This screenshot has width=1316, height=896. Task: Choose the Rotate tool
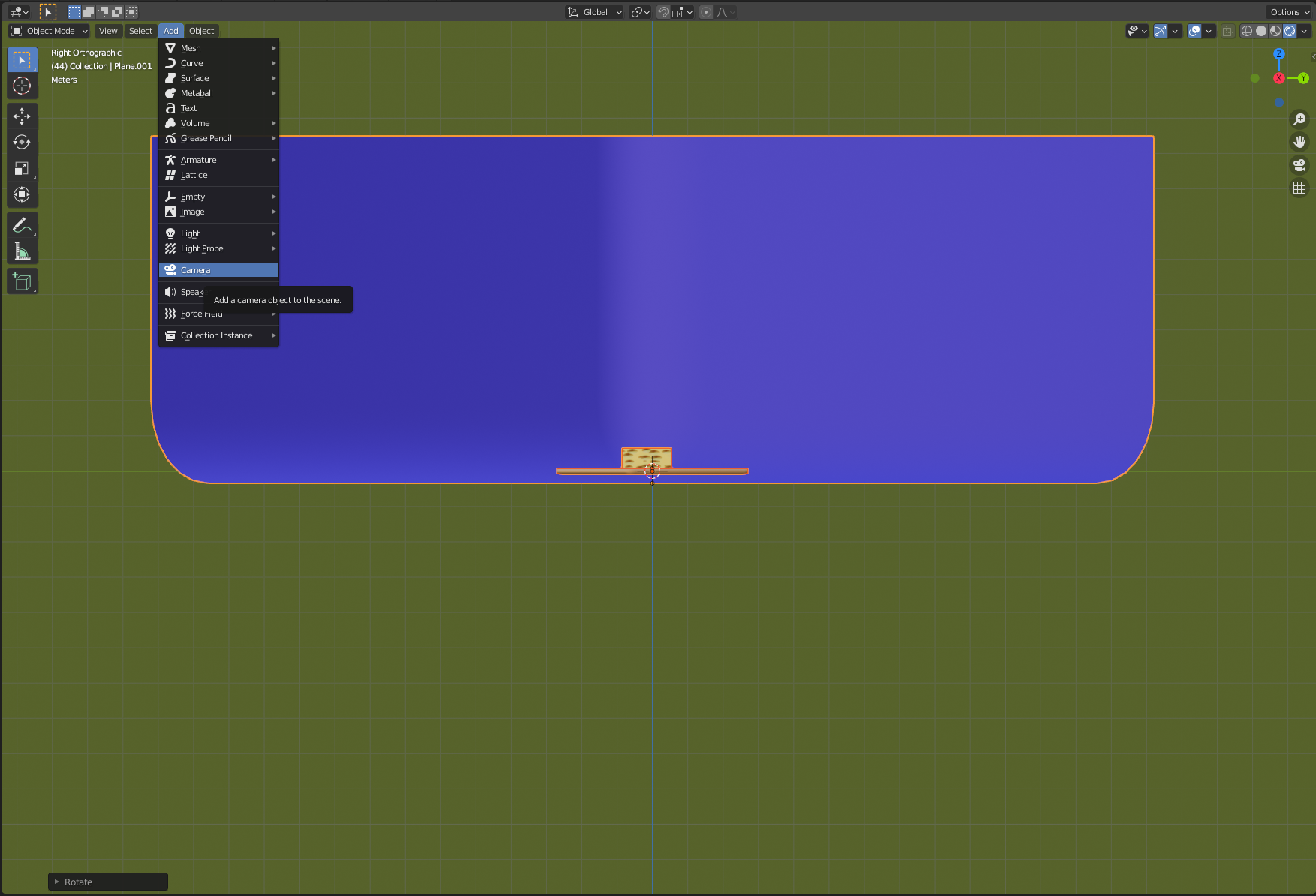point(22,142)
